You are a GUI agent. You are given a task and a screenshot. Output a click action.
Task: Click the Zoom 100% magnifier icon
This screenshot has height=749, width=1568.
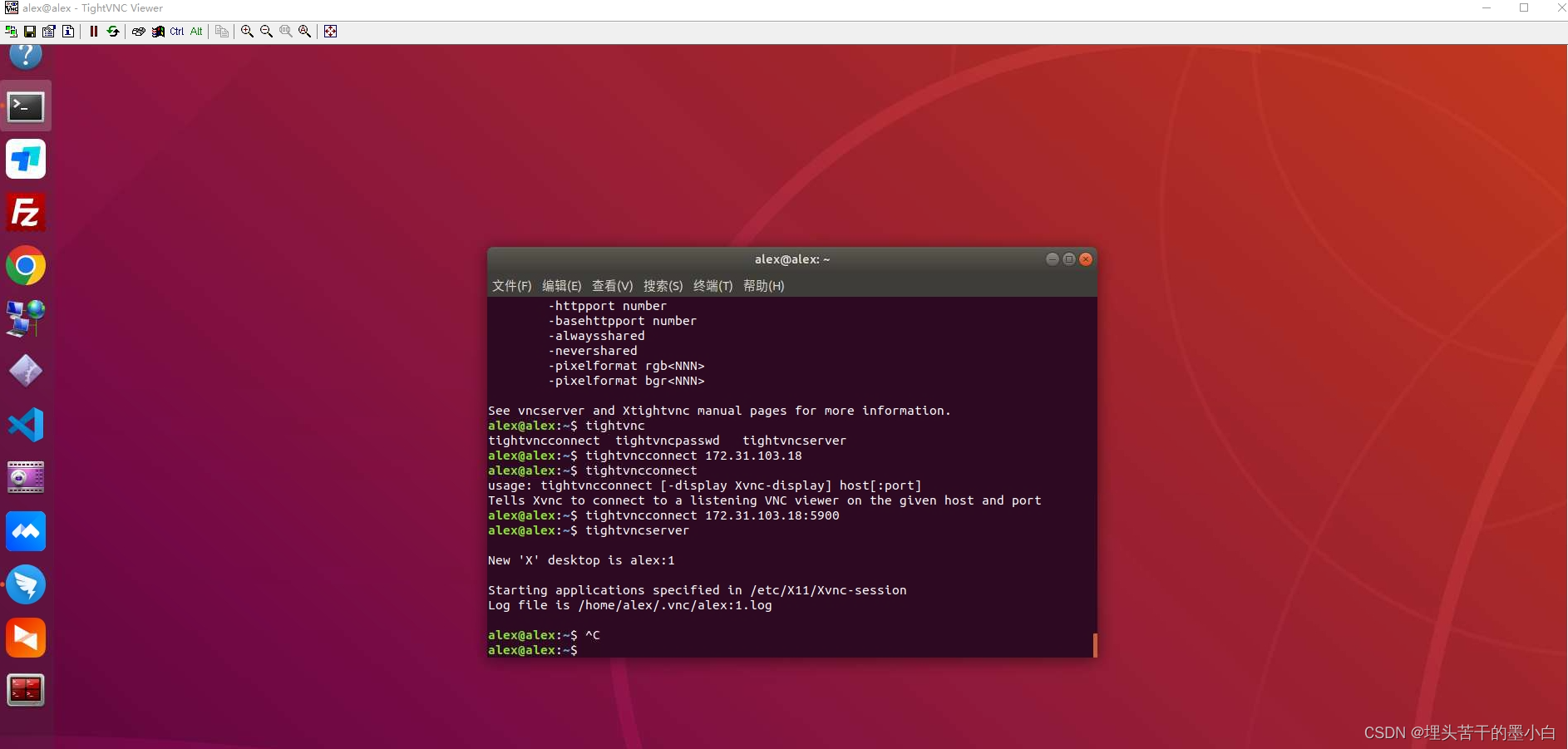pyautogui.click(x=286, y=32)
